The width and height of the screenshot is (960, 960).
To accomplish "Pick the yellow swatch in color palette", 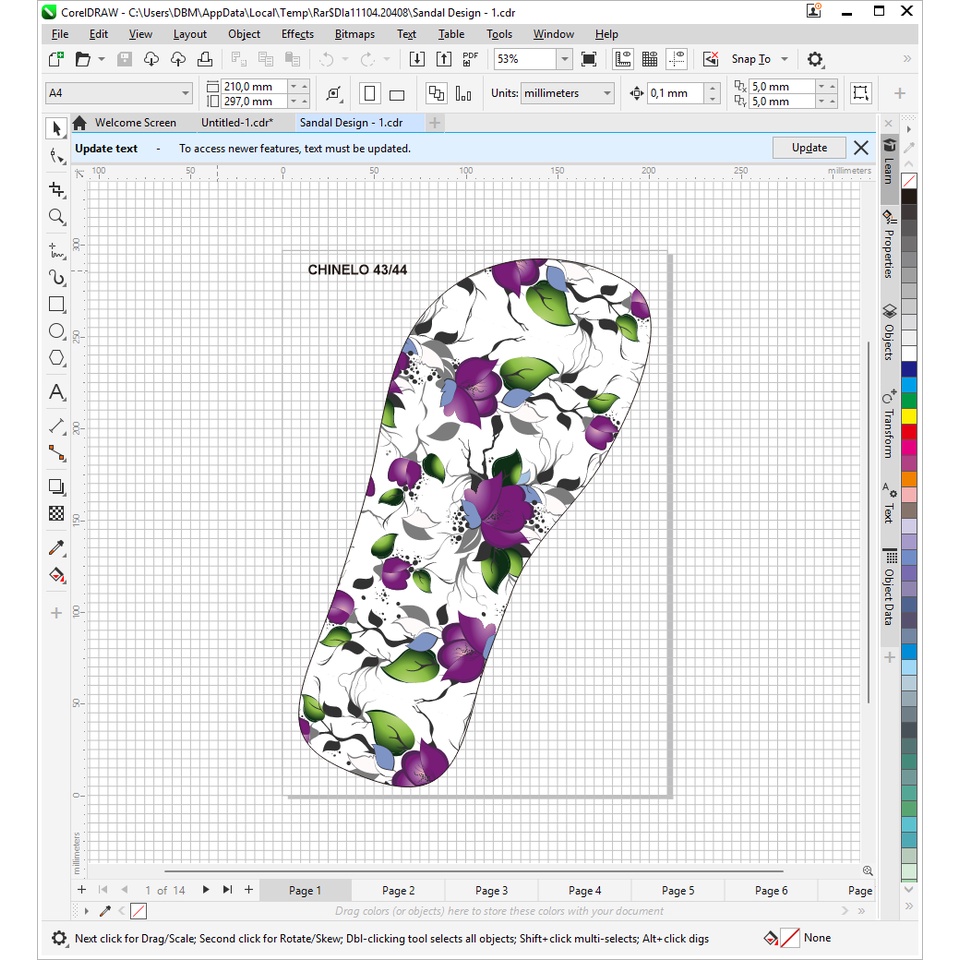I will coord(909,415).
